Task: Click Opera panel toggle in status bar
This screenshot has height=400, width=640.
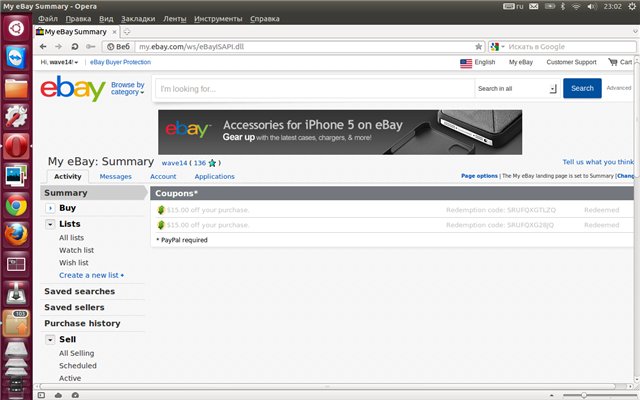Action: tap(41, 395)
